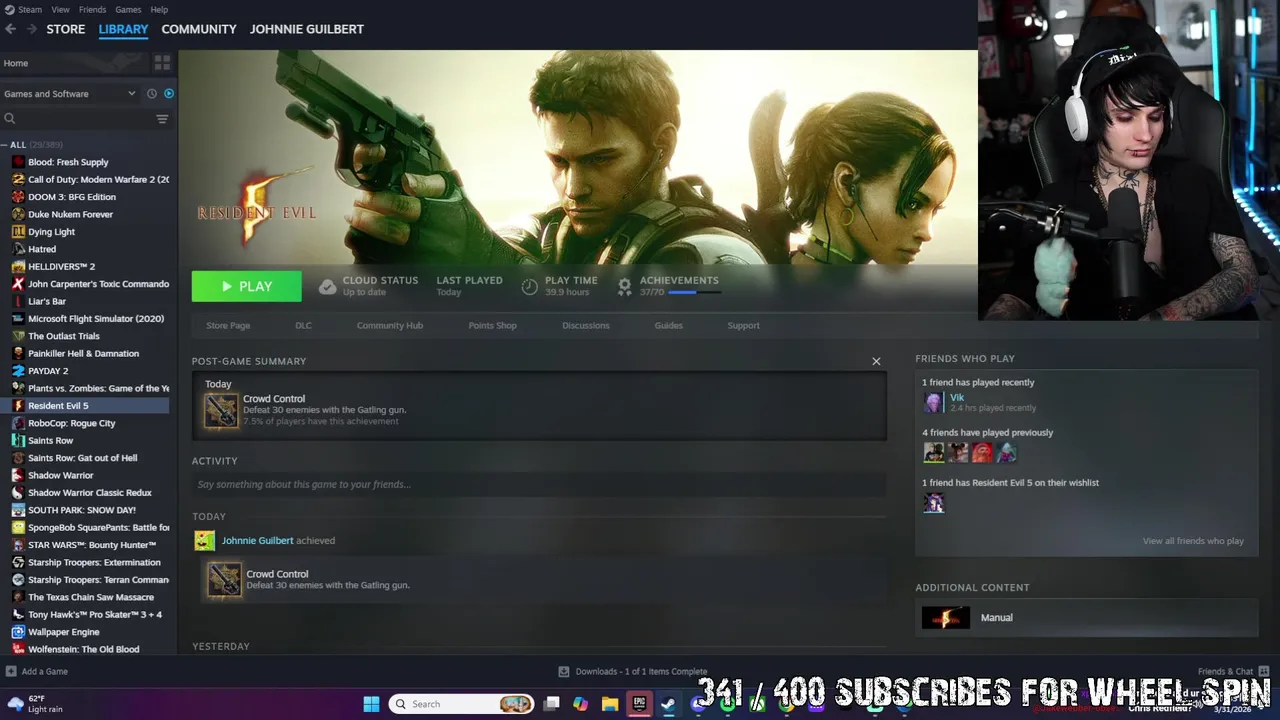This screenshot has height=720, width=1280.
Task: Open the Store Page link
Action: click(228, 325)
